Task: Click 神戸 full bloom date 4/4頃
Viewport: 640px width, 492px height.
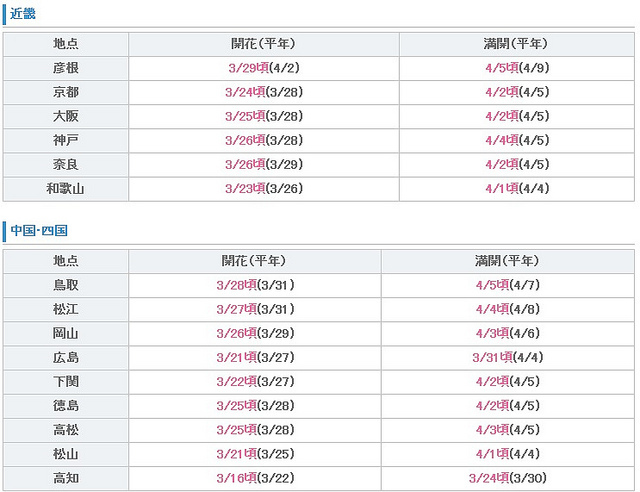Action: click(502, 140)
